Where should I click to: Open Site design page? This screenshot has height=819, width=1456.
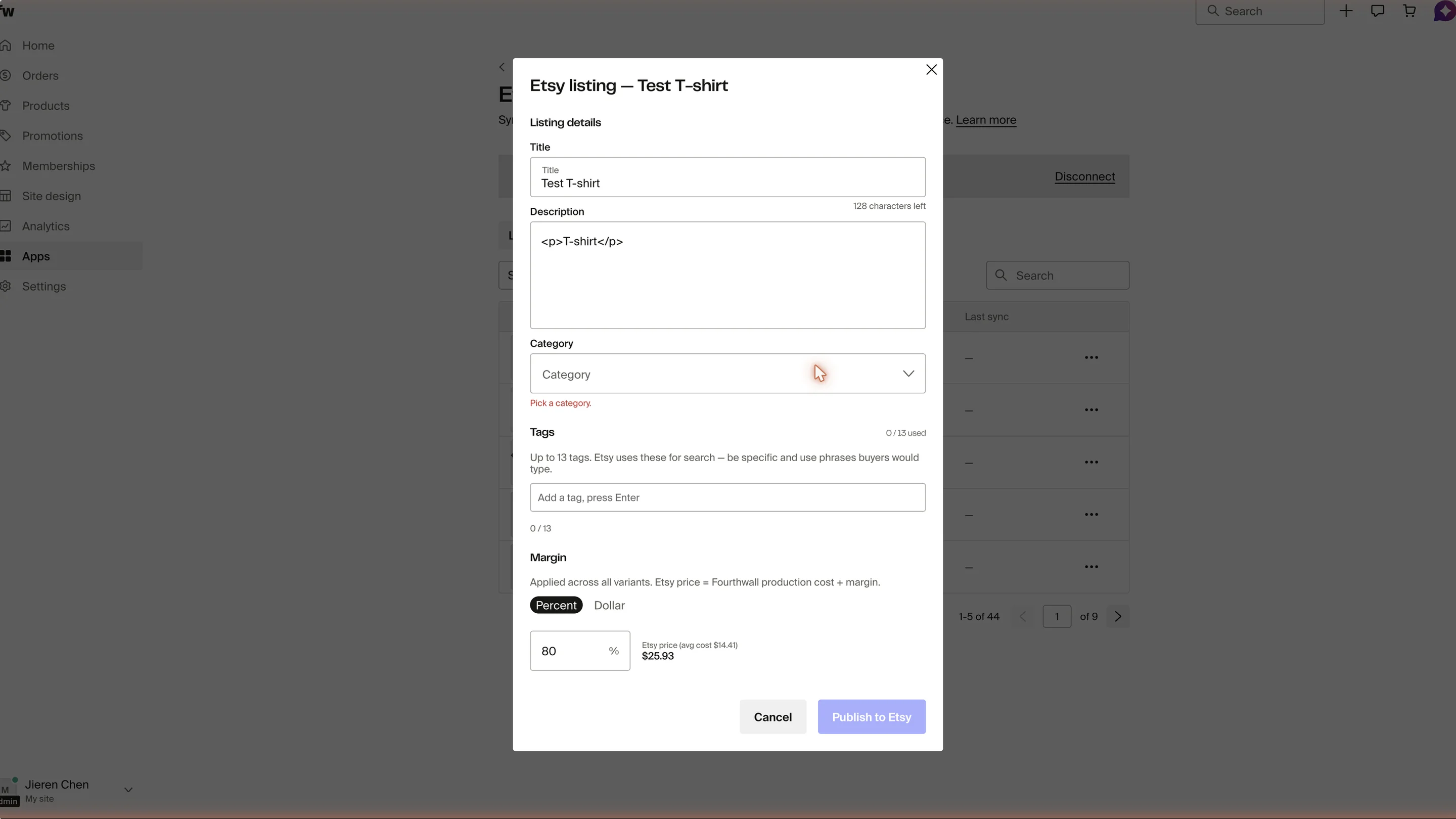click(x=52, y=196)
